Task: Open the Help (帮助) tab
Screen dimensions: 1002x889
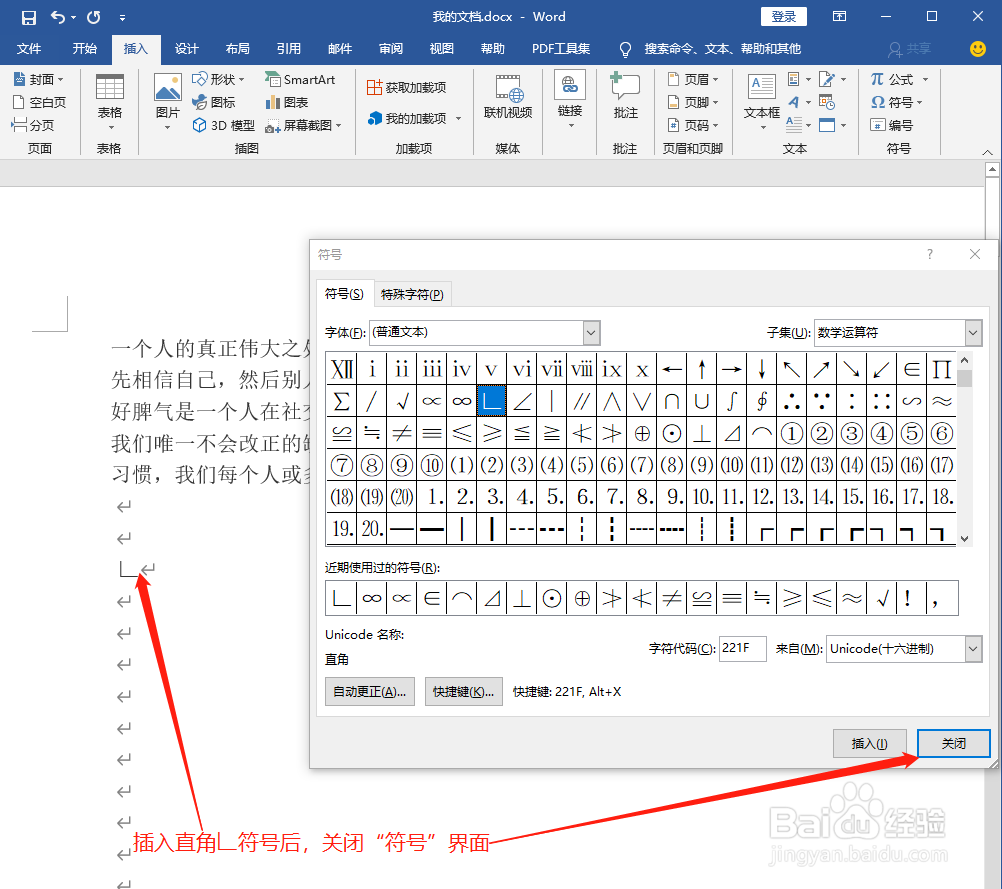Action: 493,49
